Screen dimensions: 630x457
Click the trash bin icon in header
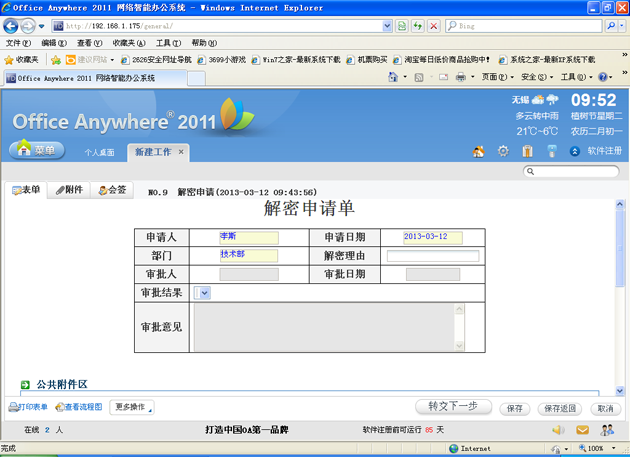pyautogui.click(x=526, y=152)
